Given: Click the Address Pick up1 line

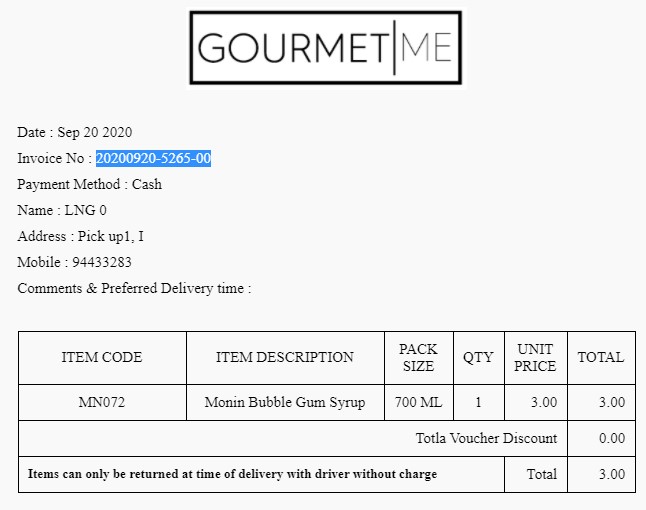Looking at the screenshot, I should click(80, 236).
